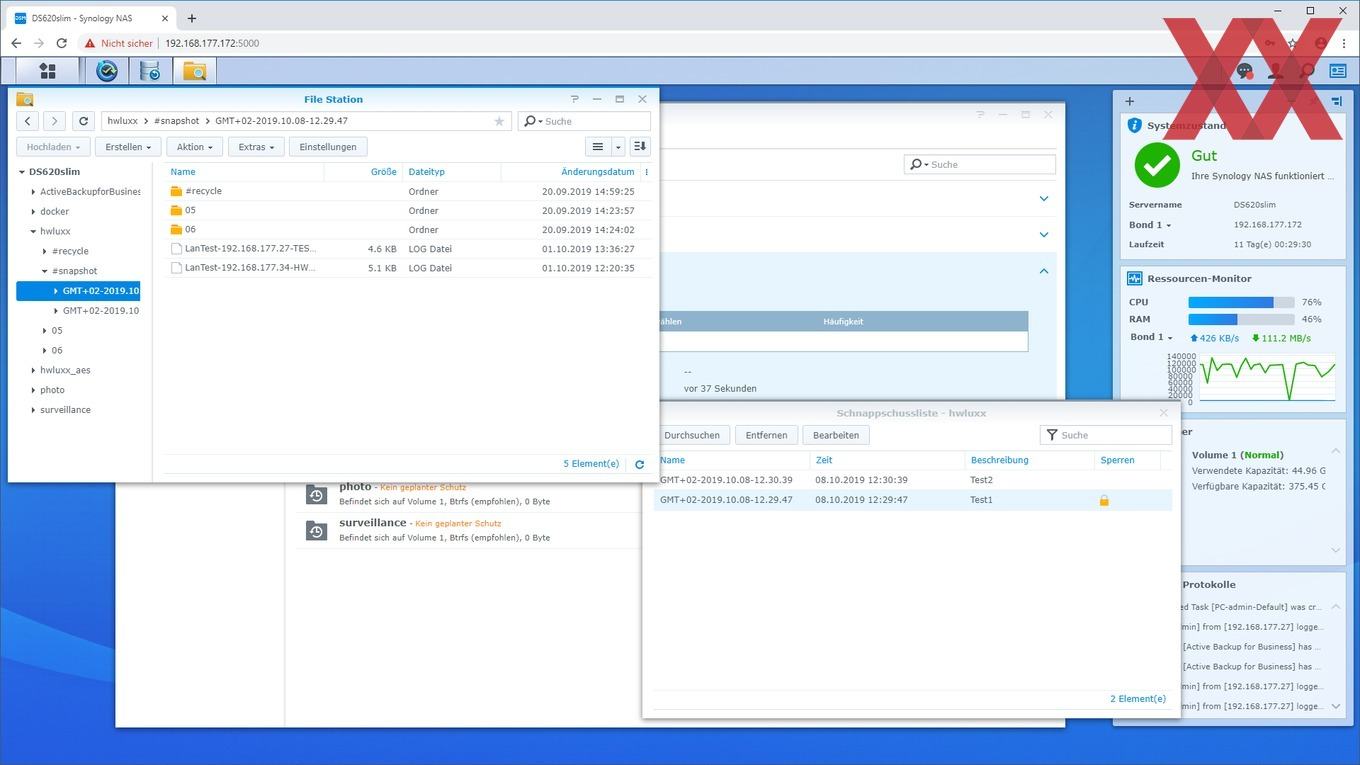The image size is (1360, 765).
Task: Select #recycle folder in file list
Action: pos(407,191)
